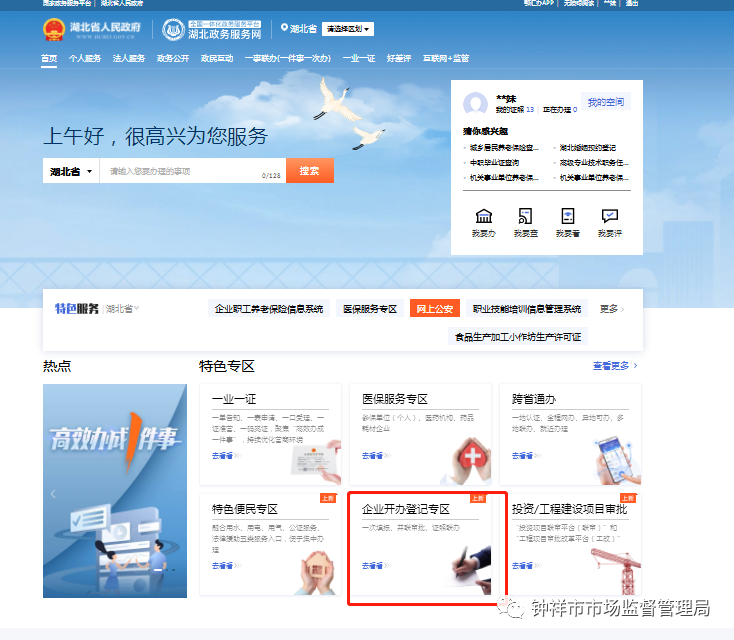Open the 政民互动 menu

pos(217,58)
